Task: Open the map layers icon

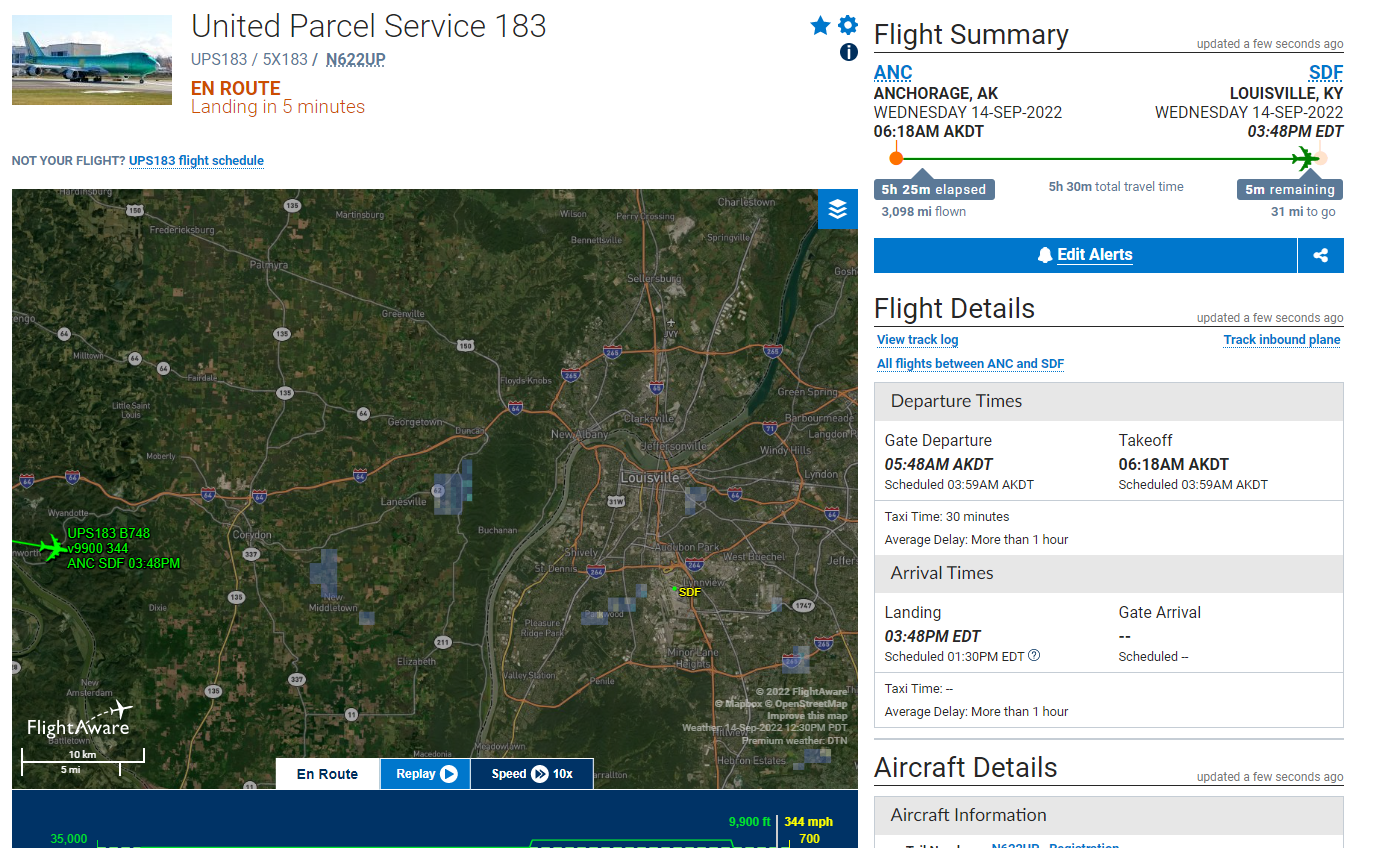Action: [x=837, y=209]
